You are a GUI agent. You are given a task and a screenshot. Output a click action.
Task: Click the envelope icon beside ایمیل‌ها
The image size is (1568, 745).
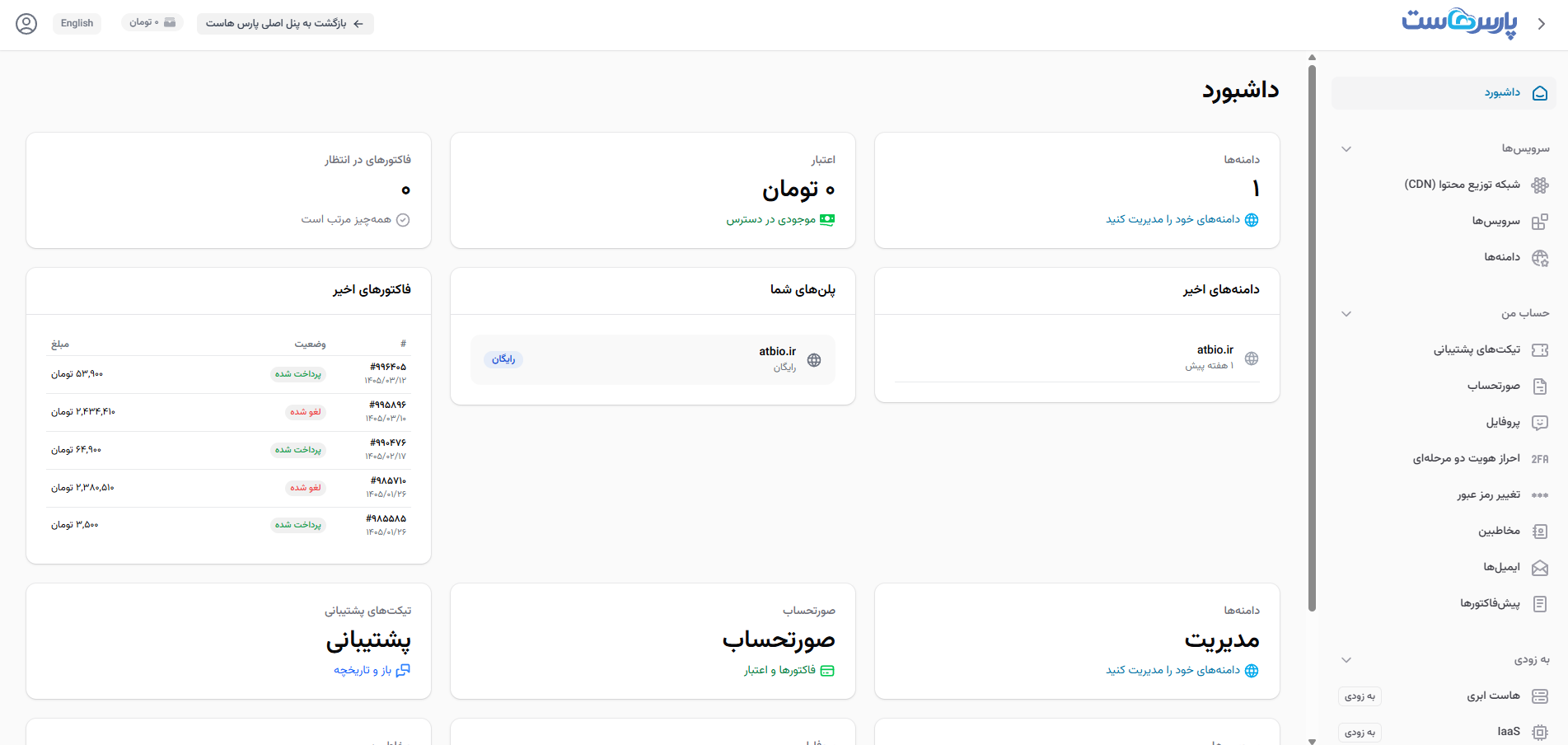tap(1539, 568)
